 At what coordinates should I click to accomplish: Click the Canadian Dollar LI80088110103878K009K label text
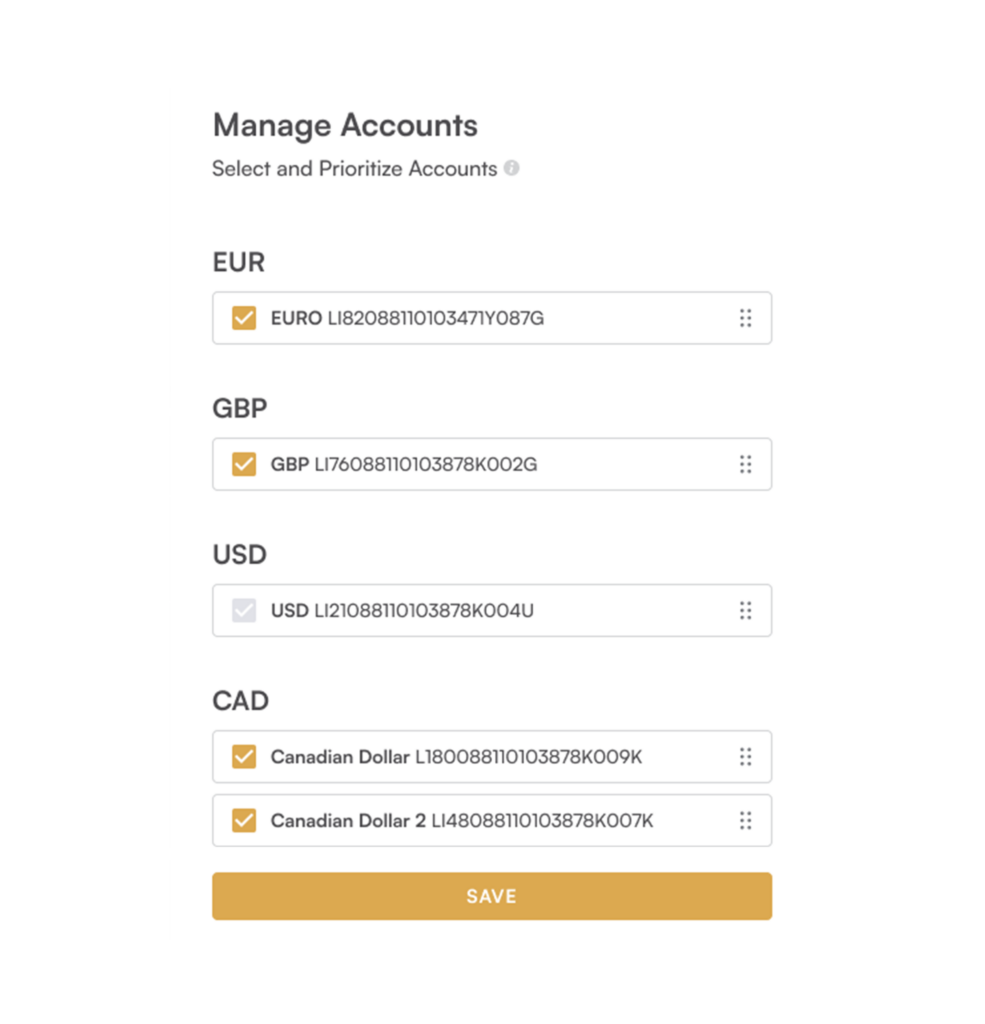click(x=456, y=757)
